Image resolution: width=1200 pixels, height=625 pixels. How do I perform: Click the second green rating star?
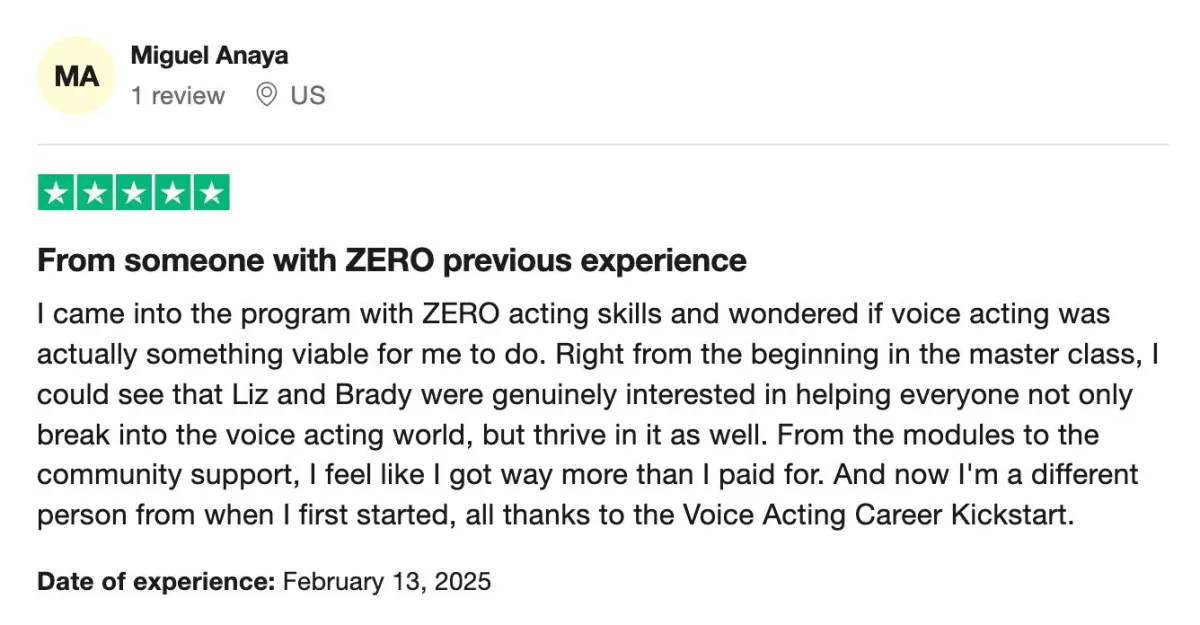click(95, 192)
